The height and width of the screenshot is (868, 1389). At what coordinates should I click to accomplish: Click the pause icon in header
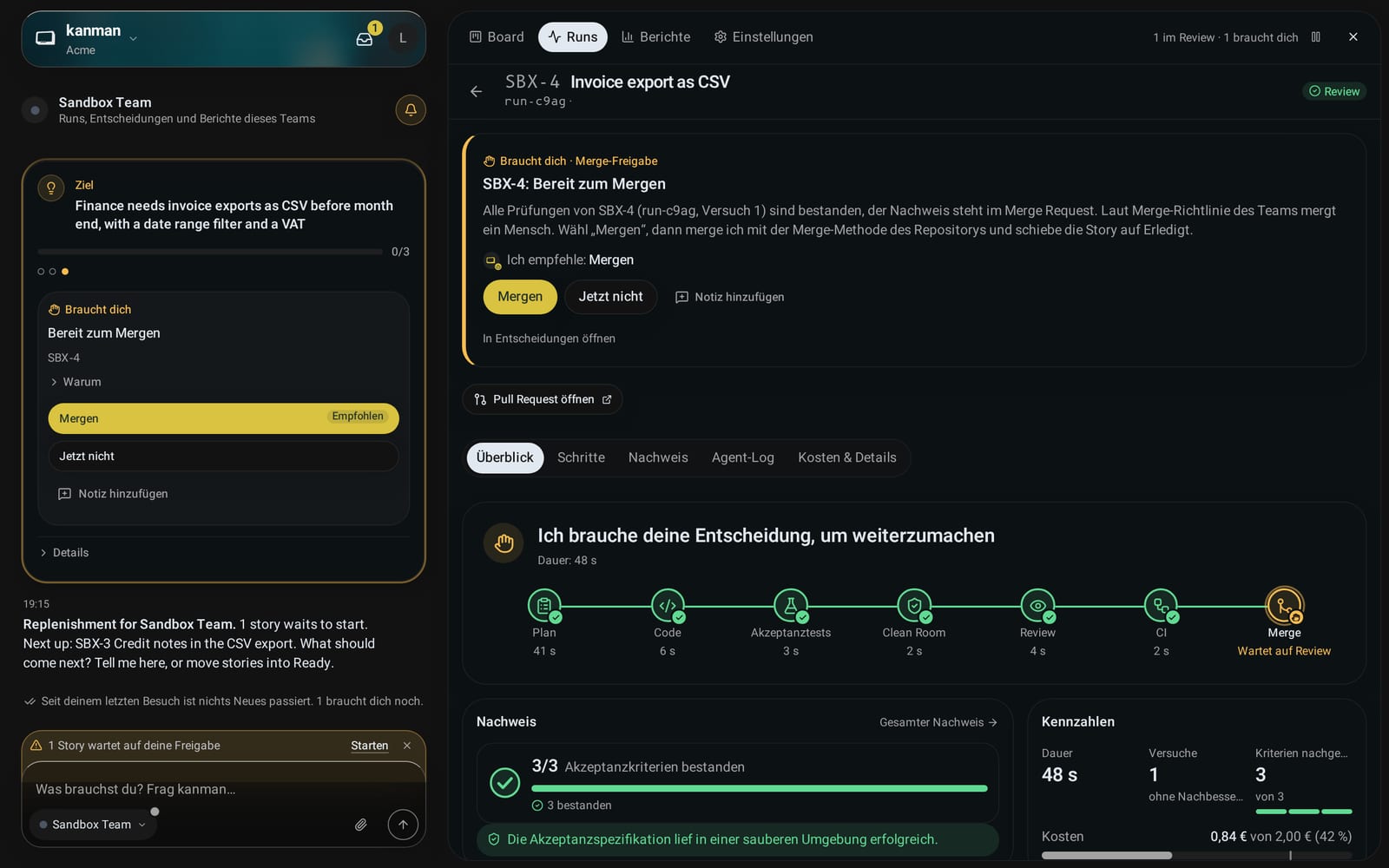coord(1316,37)
